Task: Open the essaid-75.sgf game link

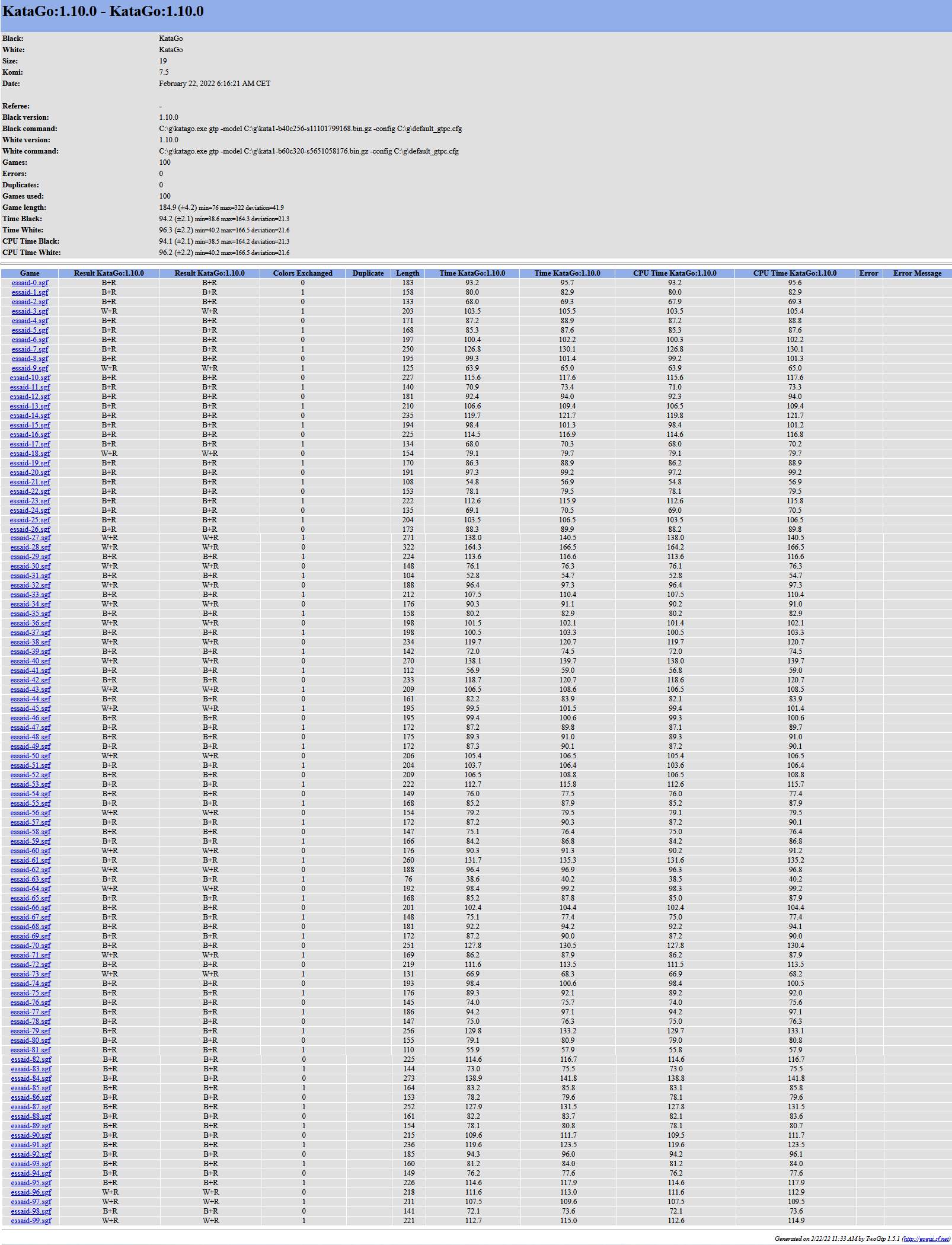Action: tap(30, 993)
